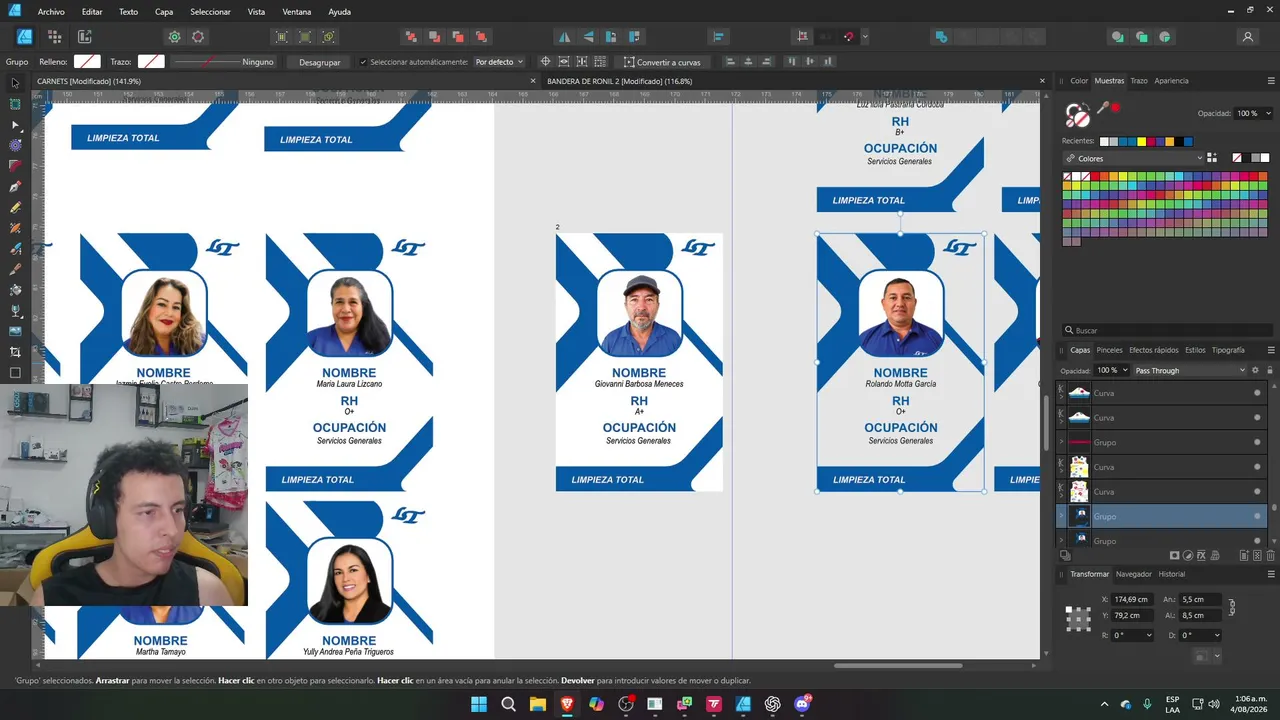1280x720 pixels.
Task: Select the Pen tool
Action: click(x=15, y=187)
